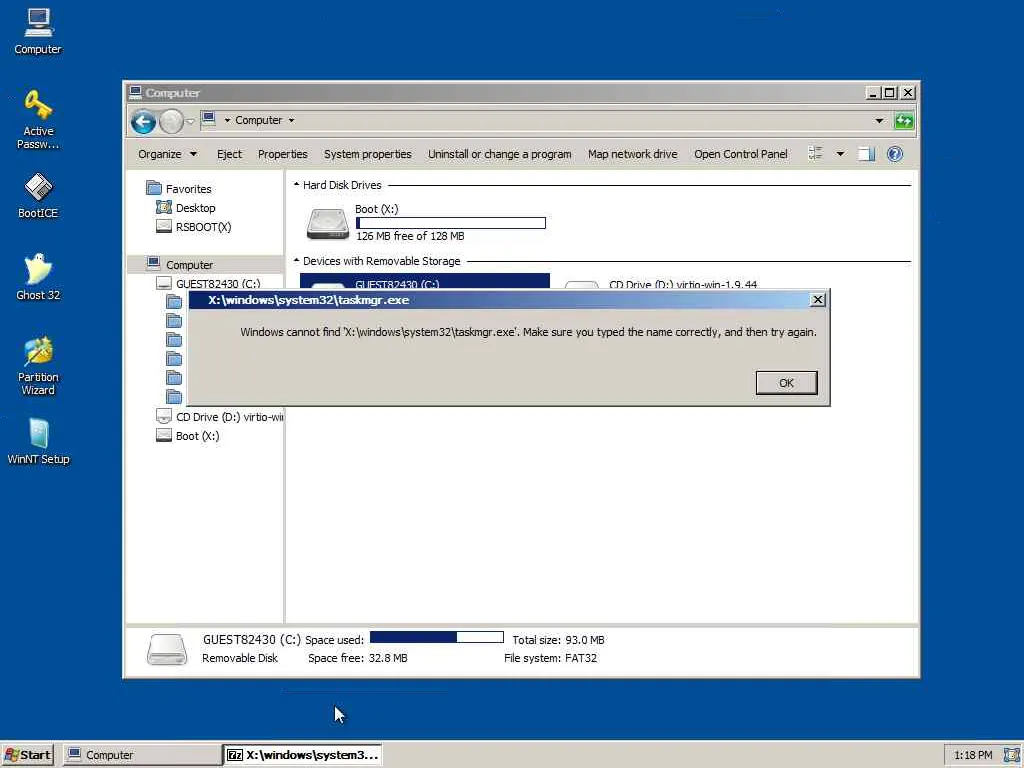Viewport: 1024px width, 768px height.
Task: Click the Forward navigation arrow
Action: 171,121
